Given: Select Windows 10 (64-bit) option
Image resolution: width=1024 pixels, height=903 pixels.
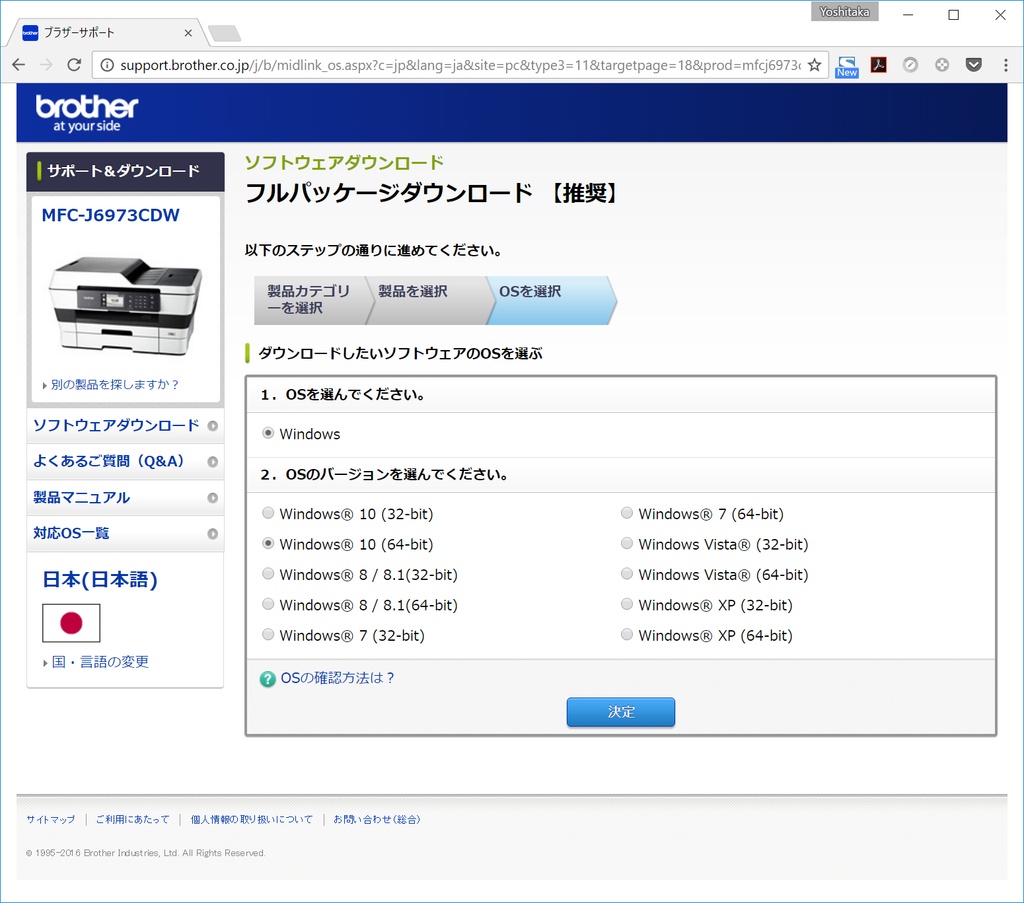Looking at the screenshot, I should pos(268,543).
